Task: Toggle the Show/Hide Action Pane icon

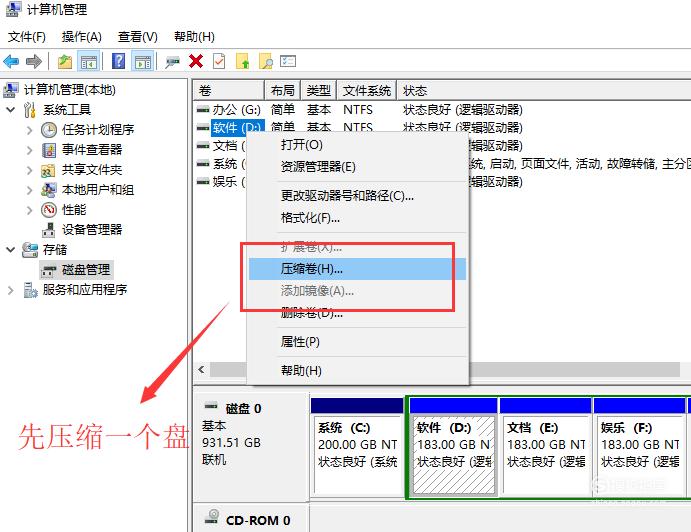Action: [x=143, y=61]
